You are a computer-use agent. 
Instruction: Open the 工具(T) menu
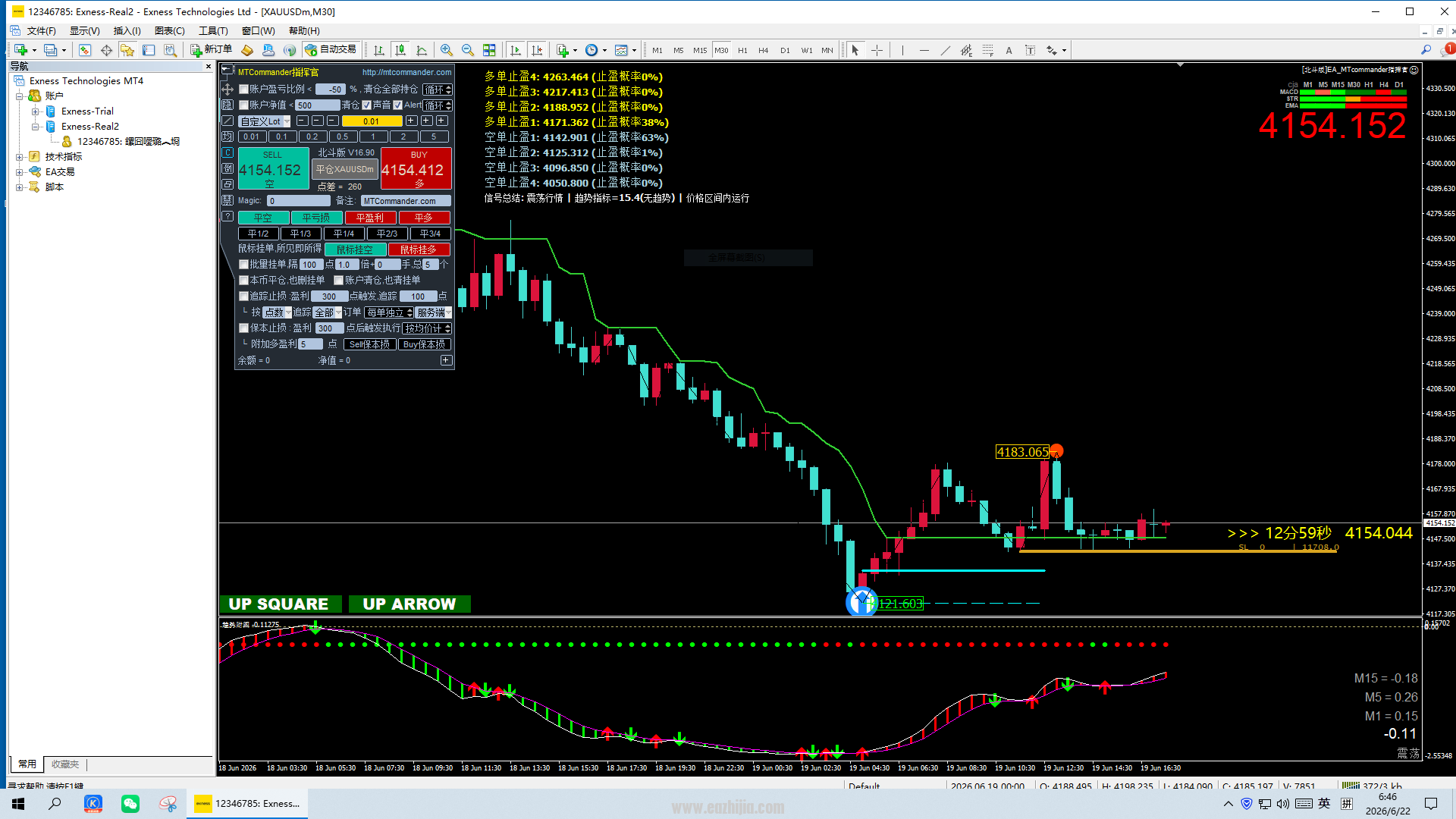tap(214, 31)
